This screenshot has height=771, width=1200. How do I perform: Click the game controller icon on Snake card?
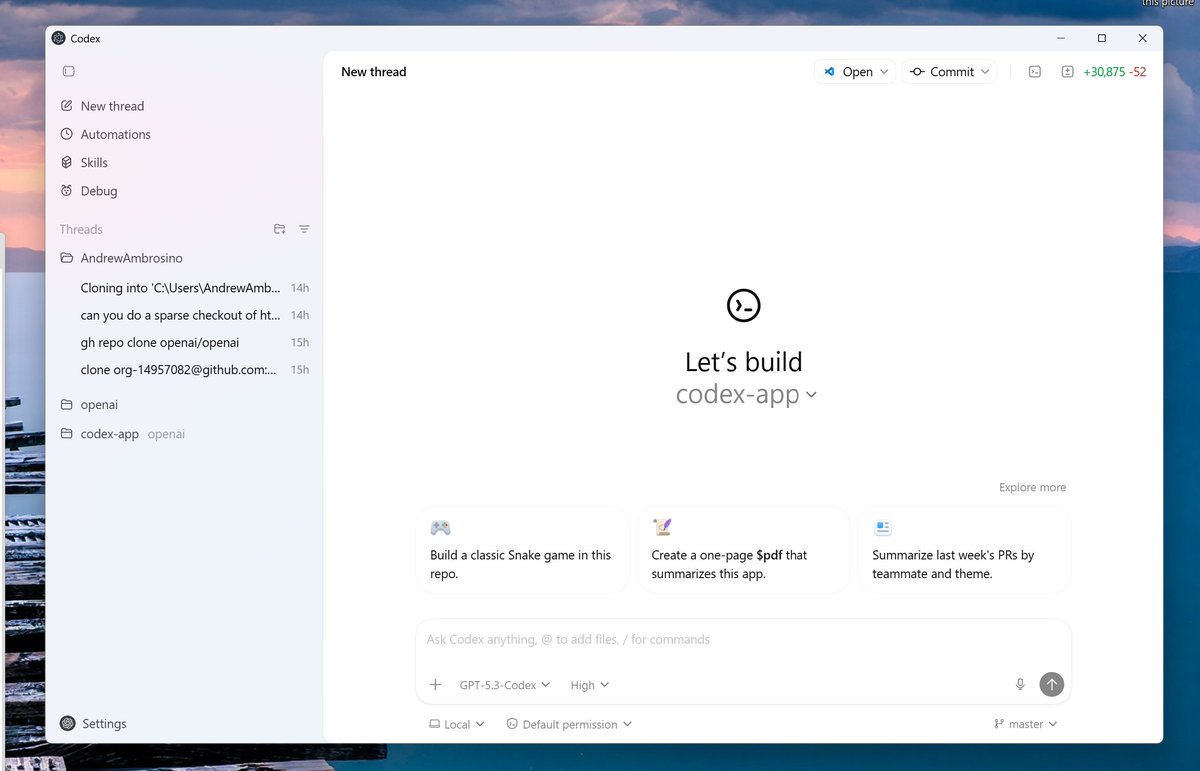point(440,527)
